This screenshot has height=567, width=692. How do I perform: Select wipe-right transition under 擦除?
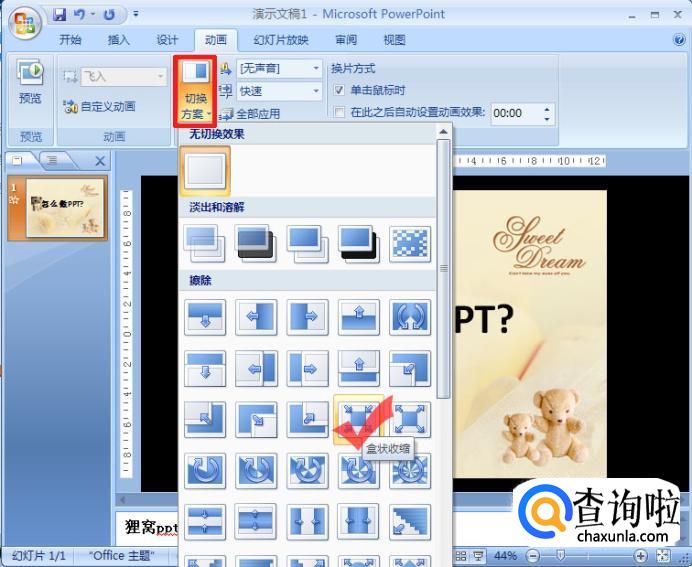pos(308,317)
